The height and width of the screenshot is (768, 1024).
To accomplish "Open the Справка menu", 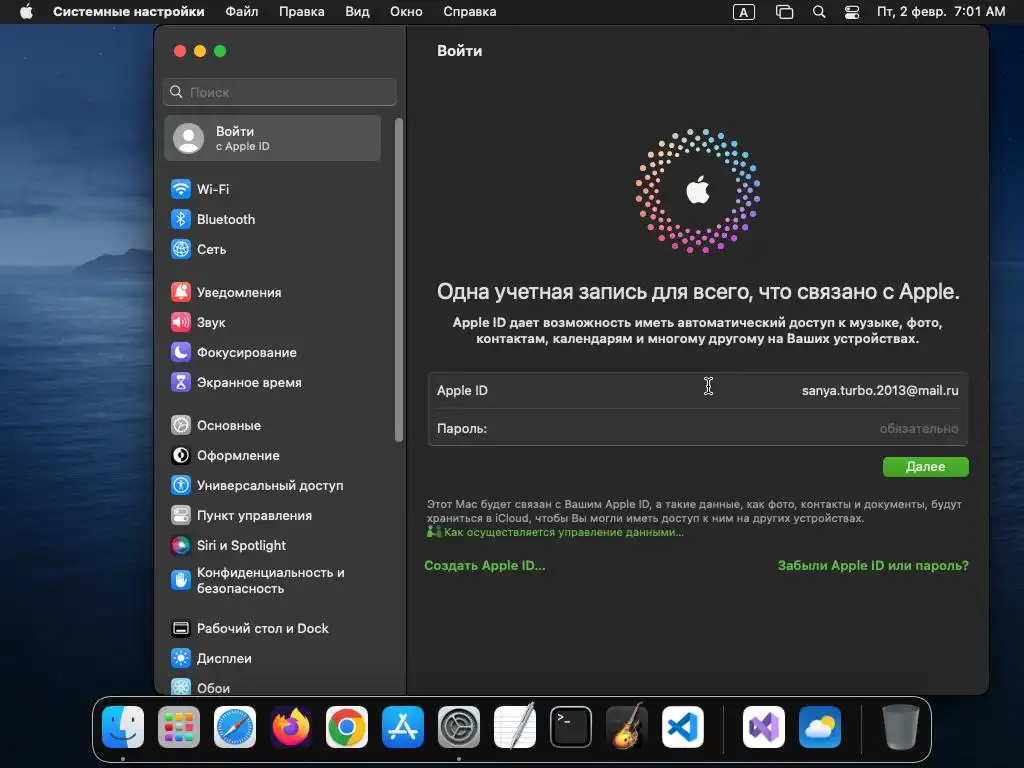I will tap(470, 12).
